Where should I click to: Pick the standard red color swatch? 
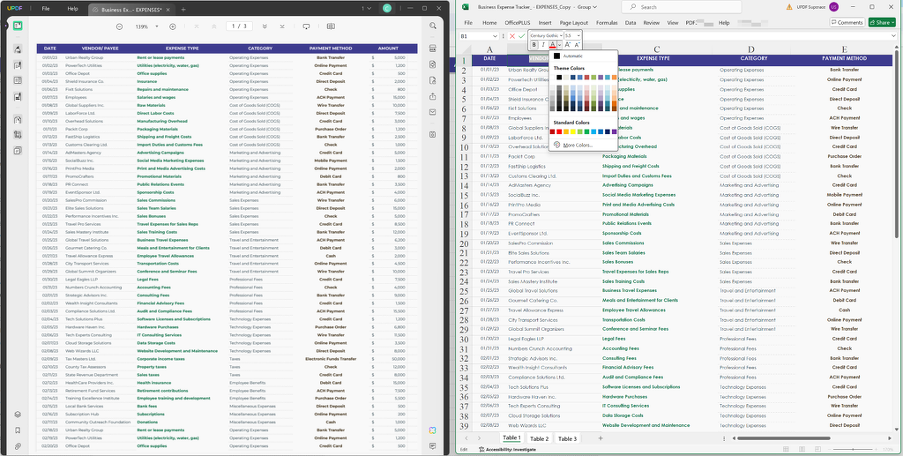(559, 131)
